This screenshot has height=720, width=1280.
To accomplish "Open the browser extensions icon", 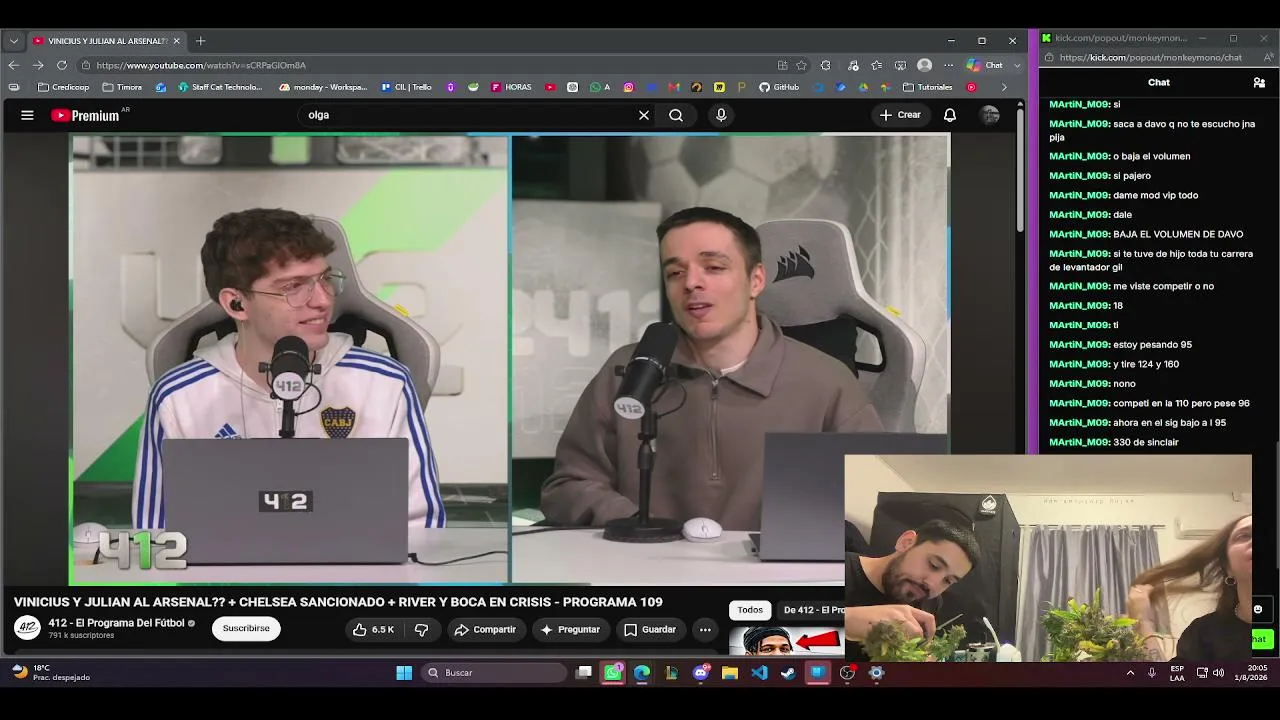I will point(825,65).
